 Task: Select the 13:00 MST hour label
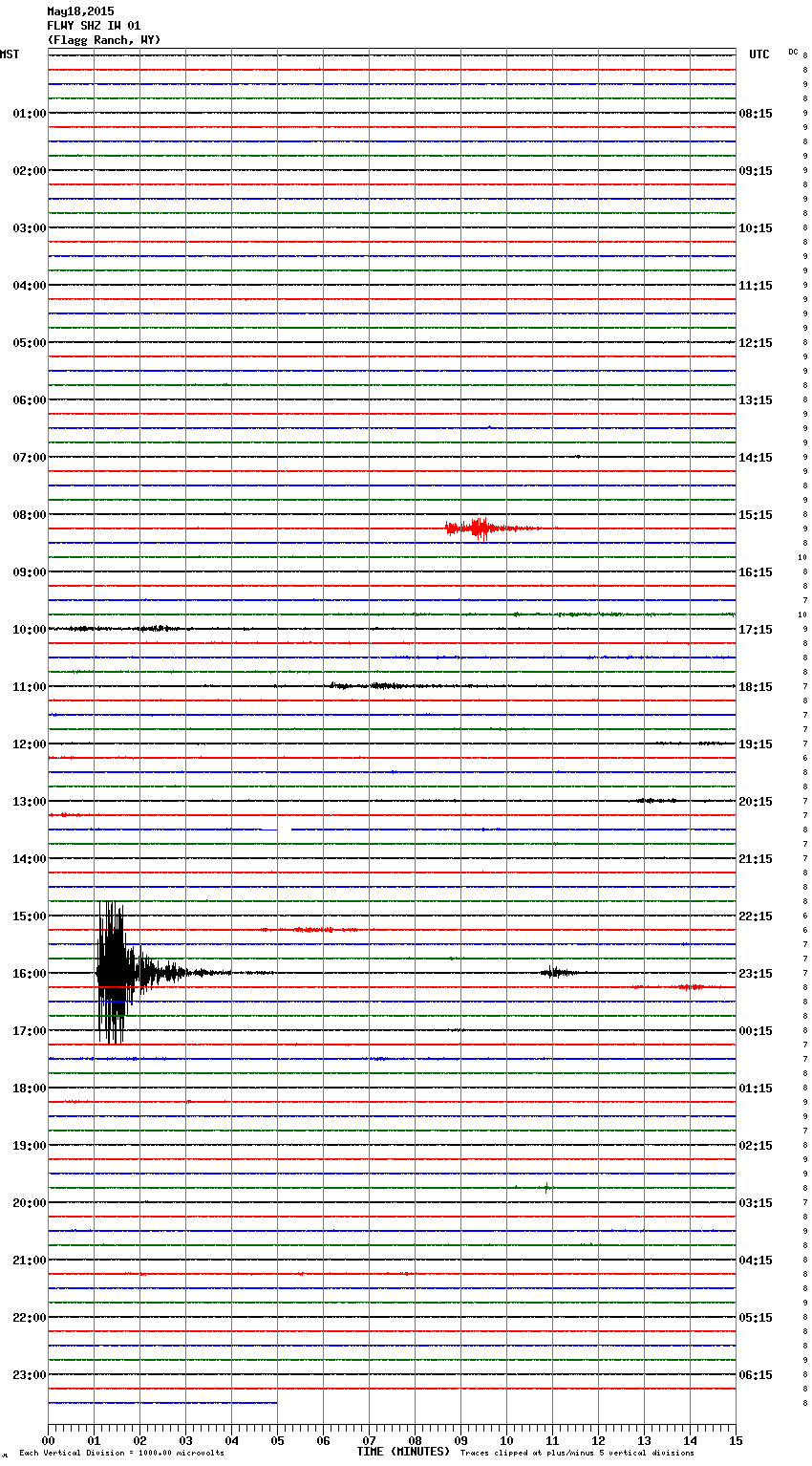click(x=29, y=802)
